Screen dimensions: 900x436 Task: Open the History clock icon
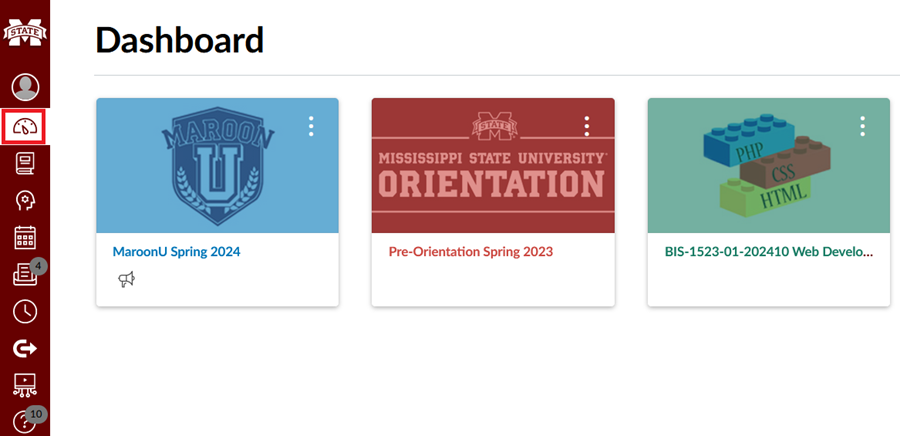coord(25,312)
